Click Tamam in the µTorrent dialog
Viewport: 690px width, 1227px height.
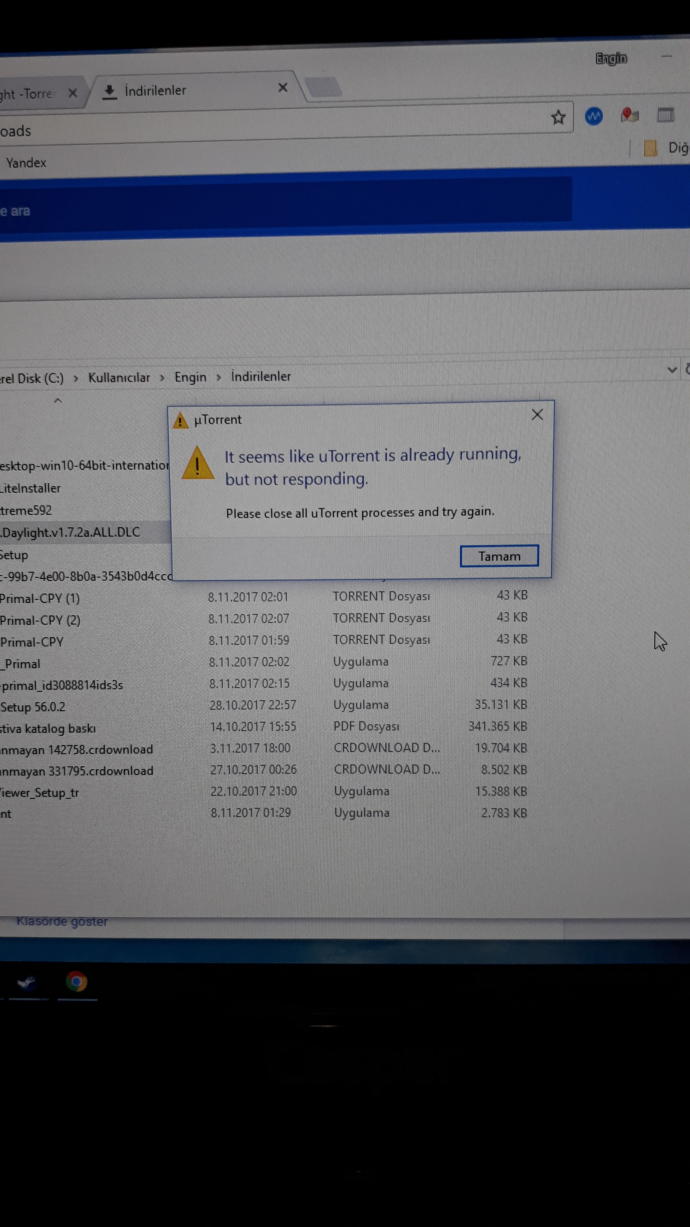pos(499,556)
